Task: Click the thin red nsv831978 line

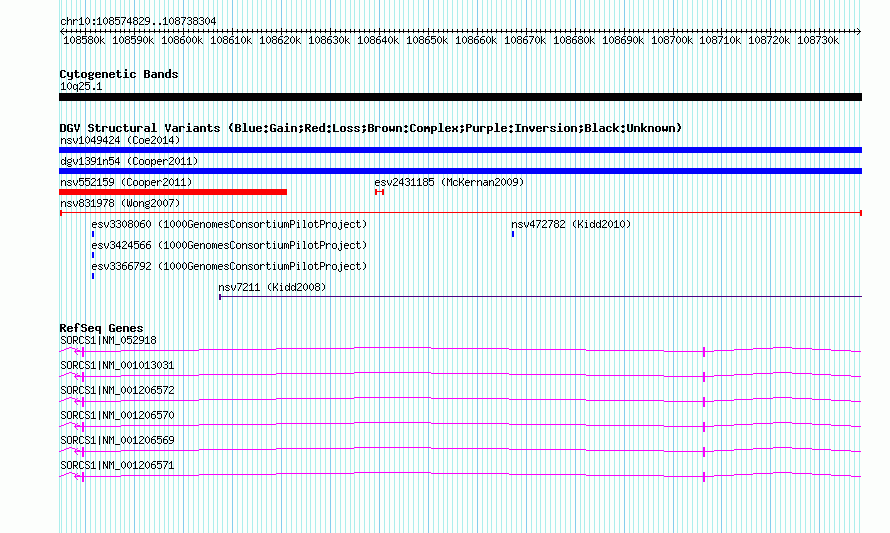Action: pyautogui.click(x=460, y=213)
